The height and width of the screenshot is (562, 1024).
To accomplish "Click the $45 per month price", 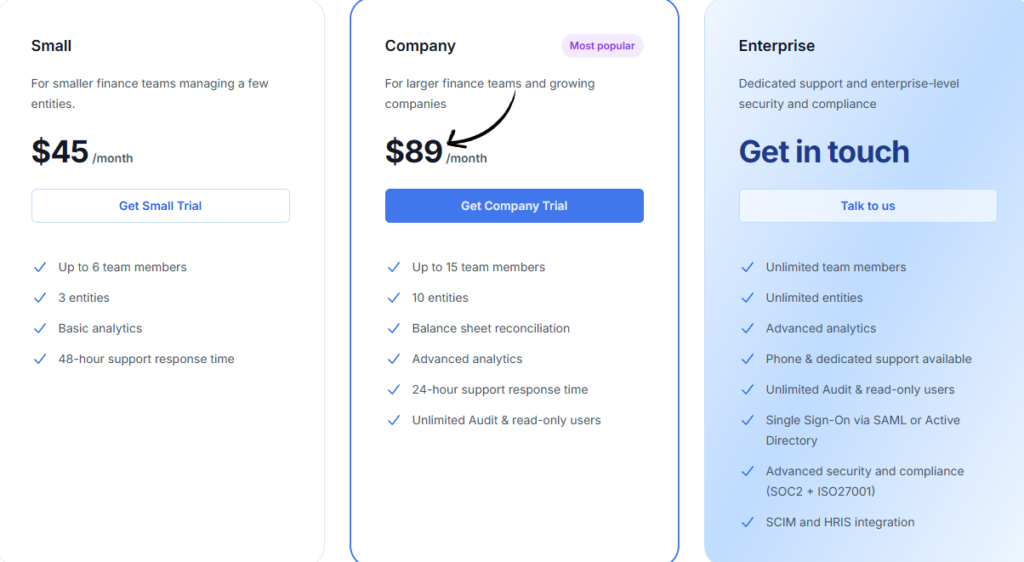I will 61,152.
